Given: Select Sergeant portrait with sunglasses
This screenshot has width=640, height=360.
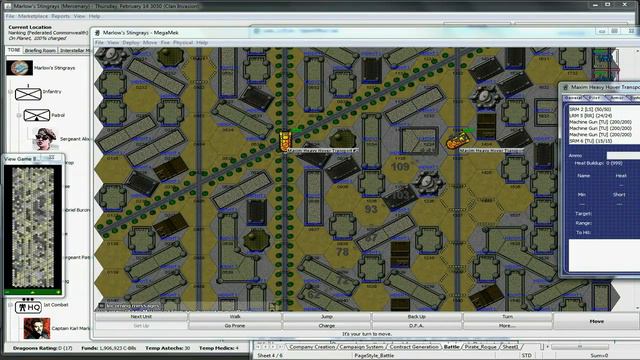Looking at the screenshot, I should 45,139.
